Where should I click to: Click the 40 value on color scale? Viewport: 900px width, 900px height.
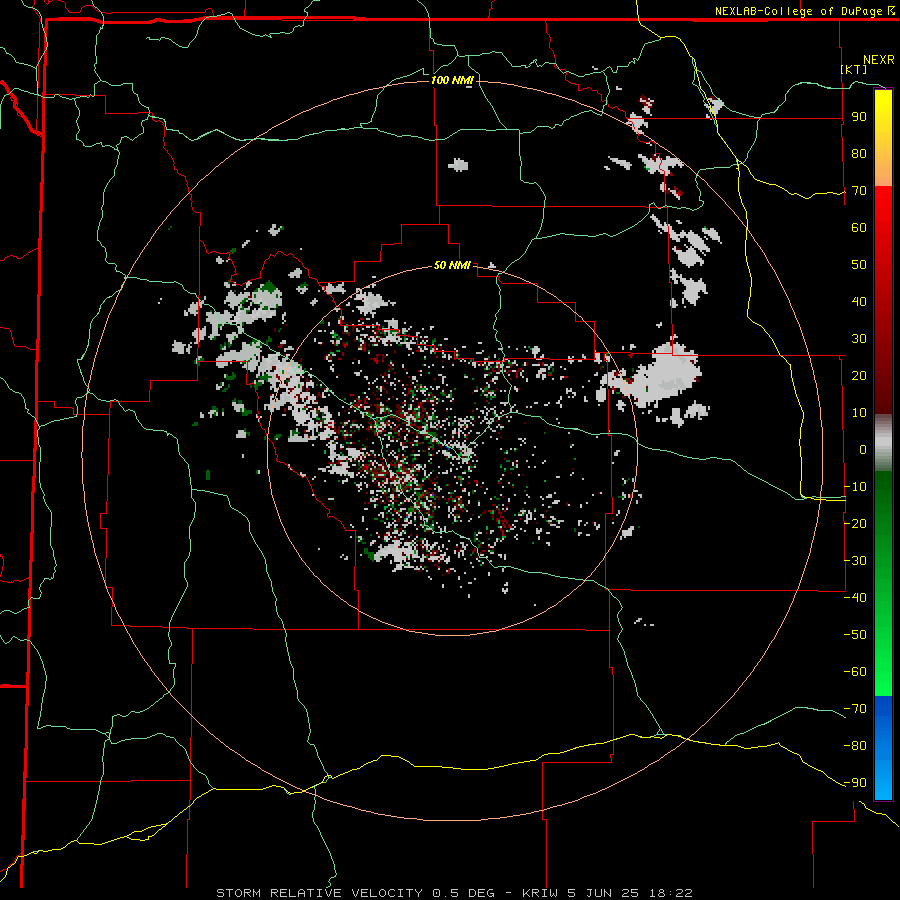click(859, 301)
